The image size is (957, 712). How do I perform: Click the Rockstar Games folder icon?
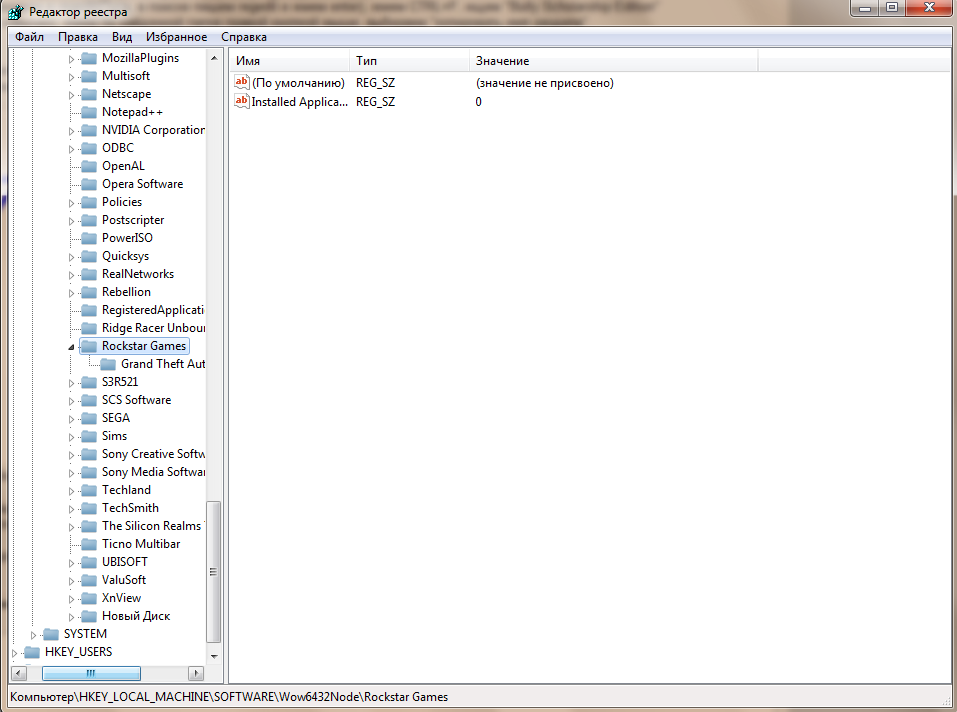tap(89, 346)
